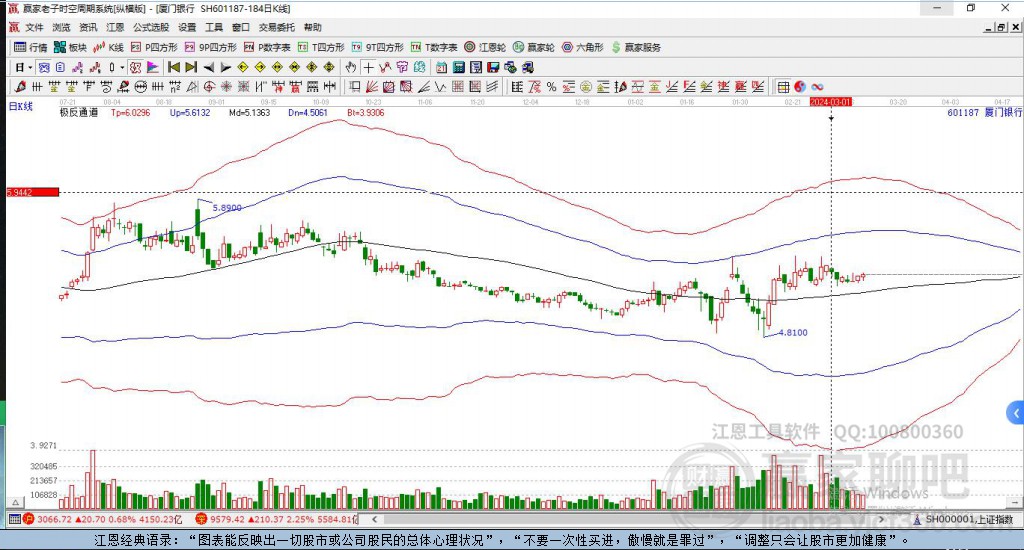Open the 窗口 menu
Image resolution: width=1024 pixels, height=550 pixels.
(x=241, y=27)
